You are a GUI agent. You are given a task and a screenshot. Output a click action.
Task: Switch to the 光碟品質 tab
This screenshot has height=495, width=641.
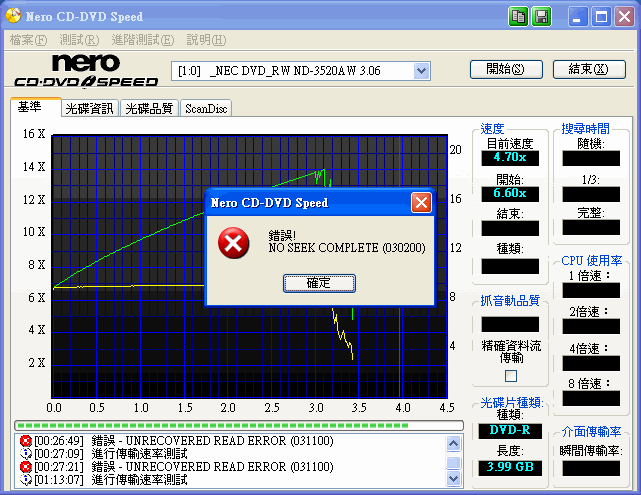(149, 108)
